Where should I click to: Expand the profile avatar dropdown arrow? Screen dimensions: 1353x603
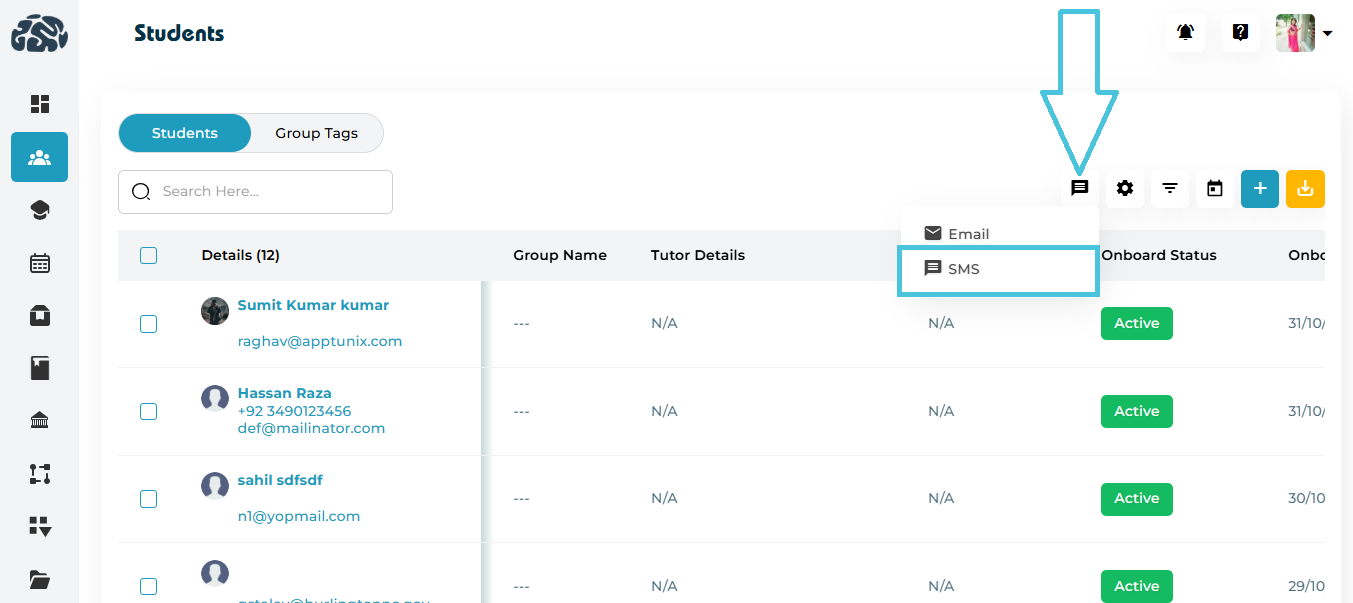1327,34
